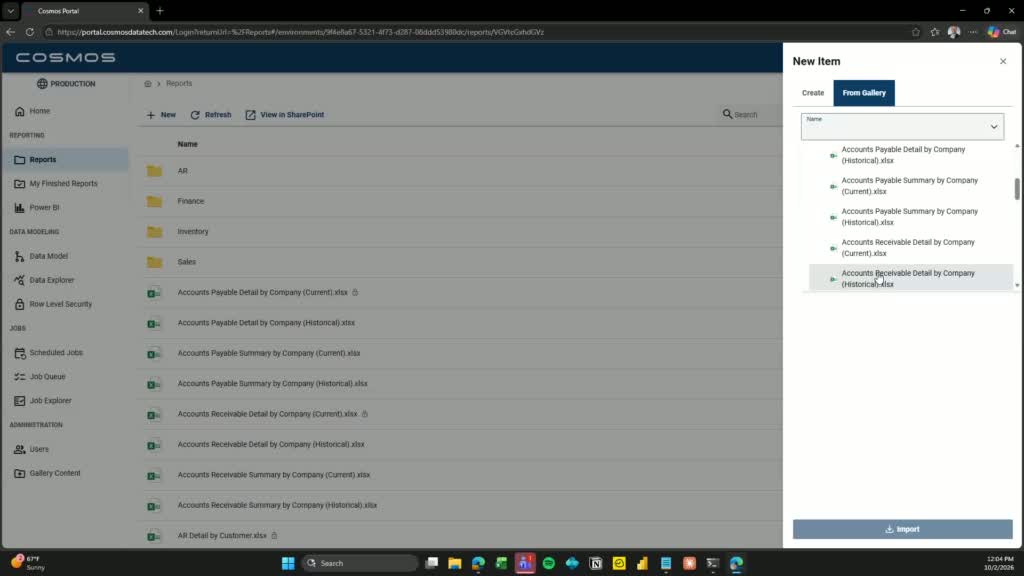This screenshot has height=576, width=1024.
Task: Click the New toolbar button
Action: pos(161,115)
